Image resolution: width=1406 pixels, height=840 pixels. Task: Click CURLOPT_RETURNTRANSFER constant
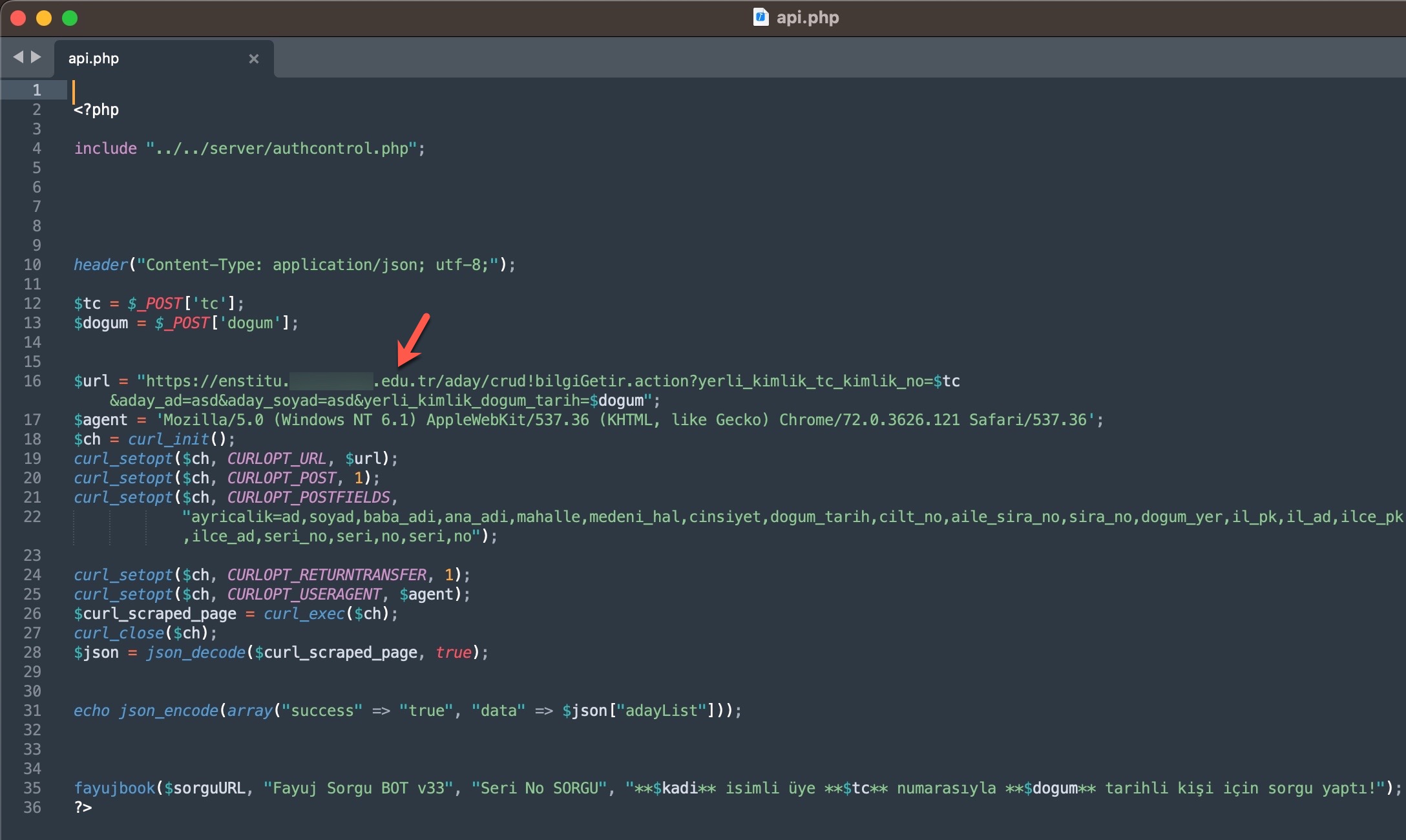326,575
